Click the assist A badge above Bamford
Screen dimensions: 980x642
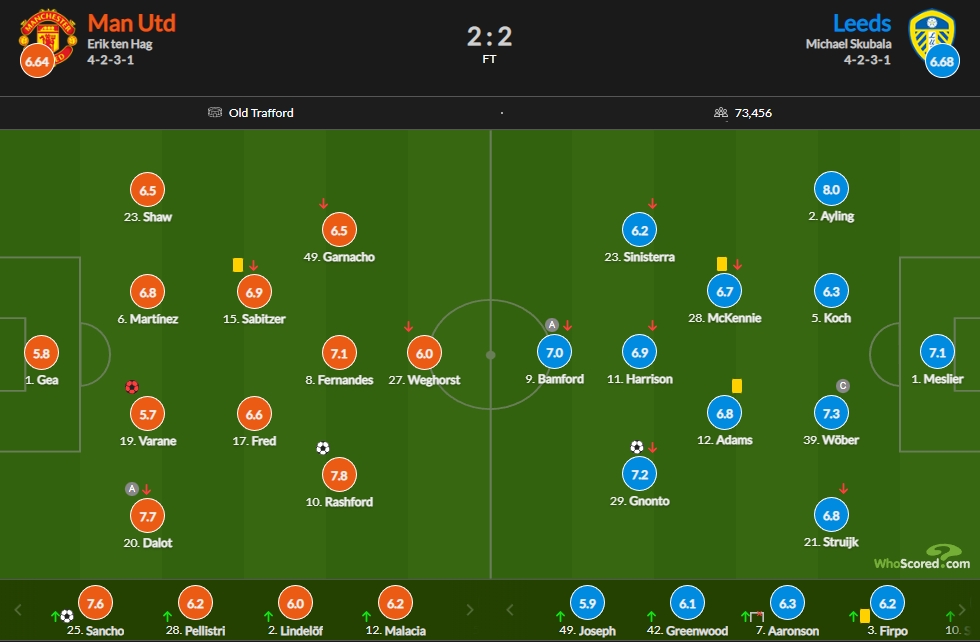551,324
